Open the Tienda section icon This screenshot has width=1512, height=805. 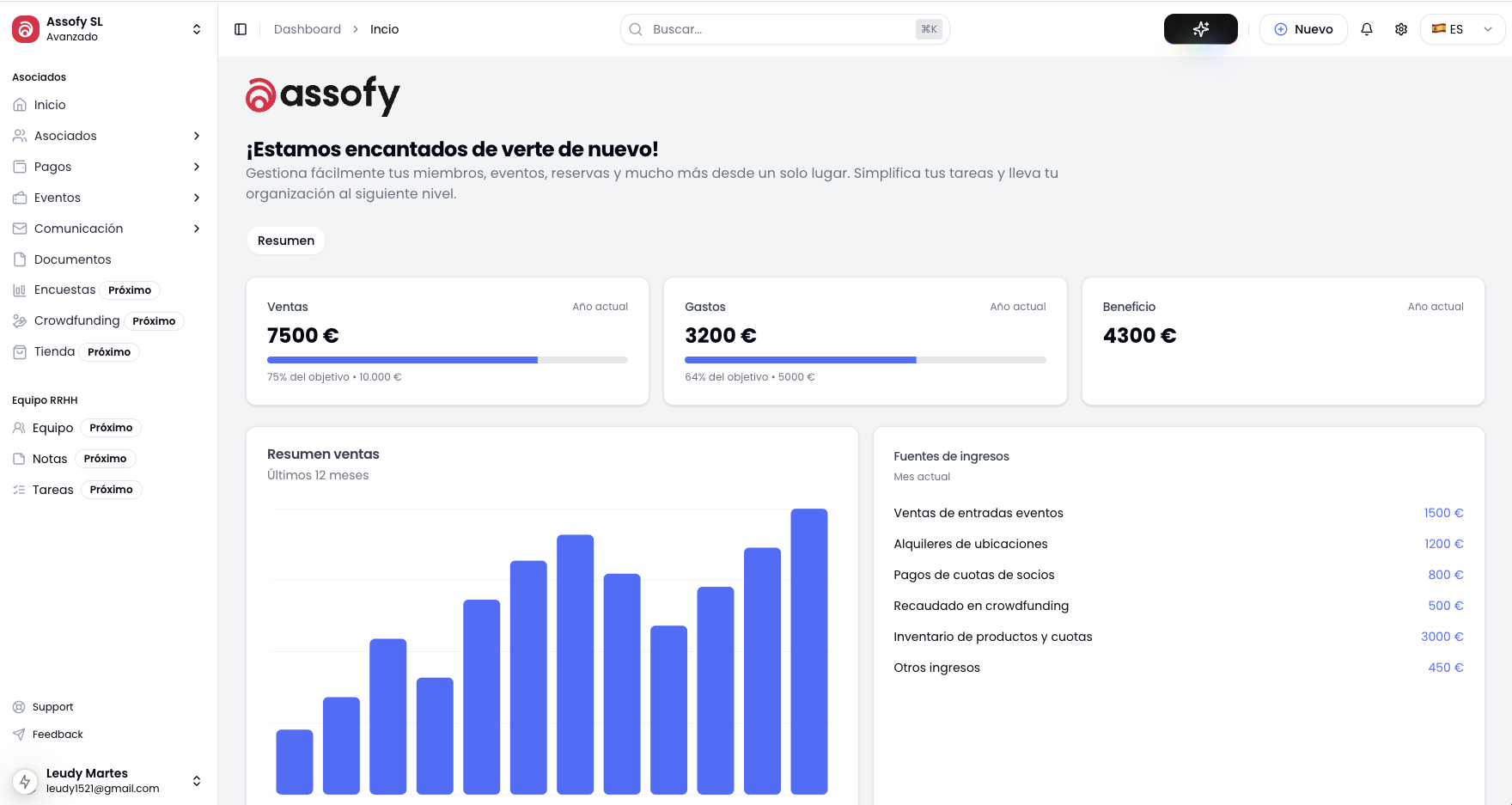(x=20, y=351)
